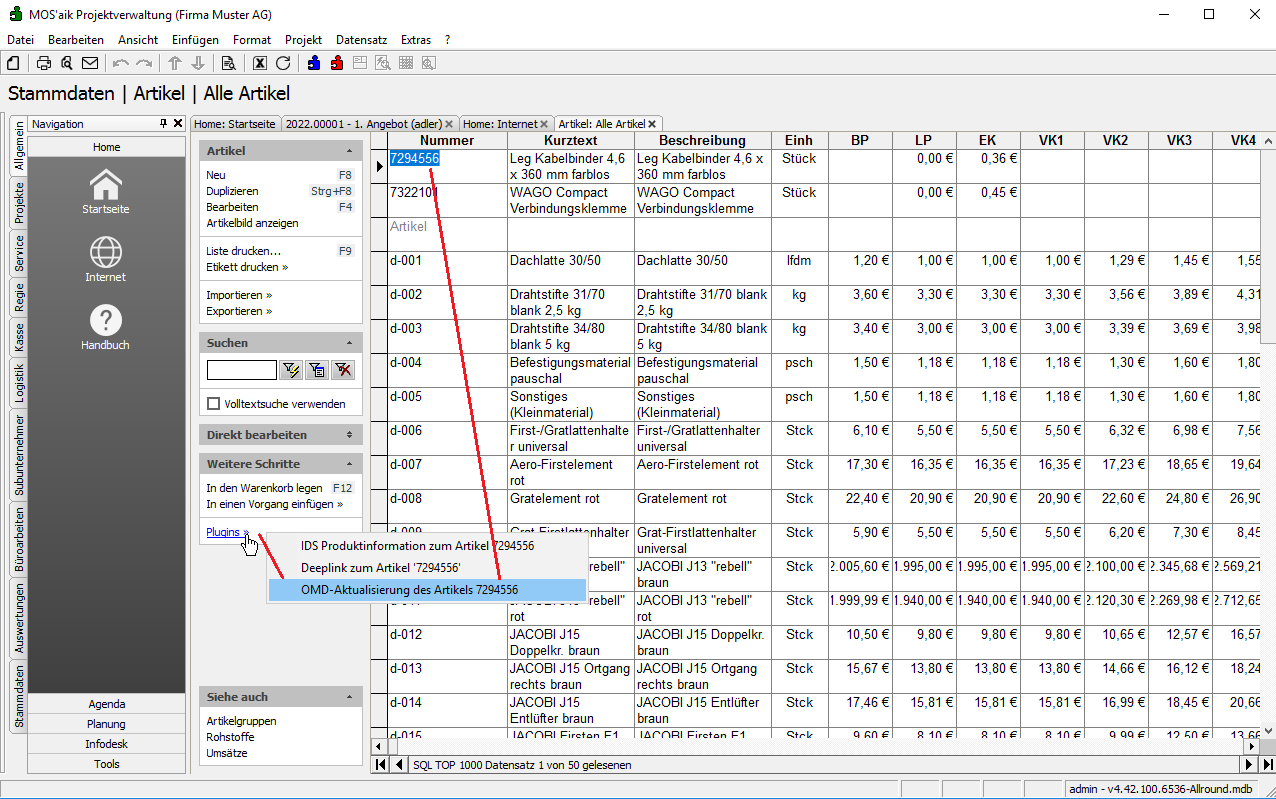Screen dimensions: 1276x799
Task: Expand the Direkt bearbeiten section
Action: point(349,435)
